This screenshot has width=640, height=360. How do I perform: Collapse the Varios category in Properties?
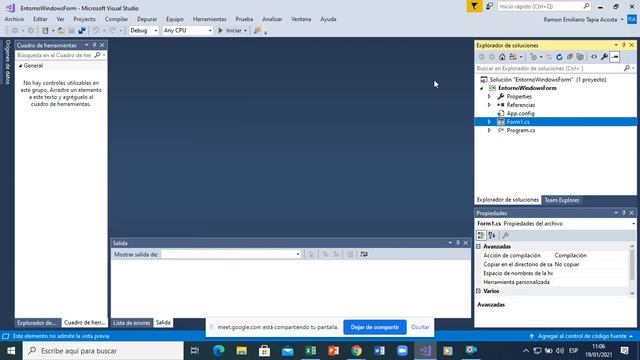[x=479, y=291]
